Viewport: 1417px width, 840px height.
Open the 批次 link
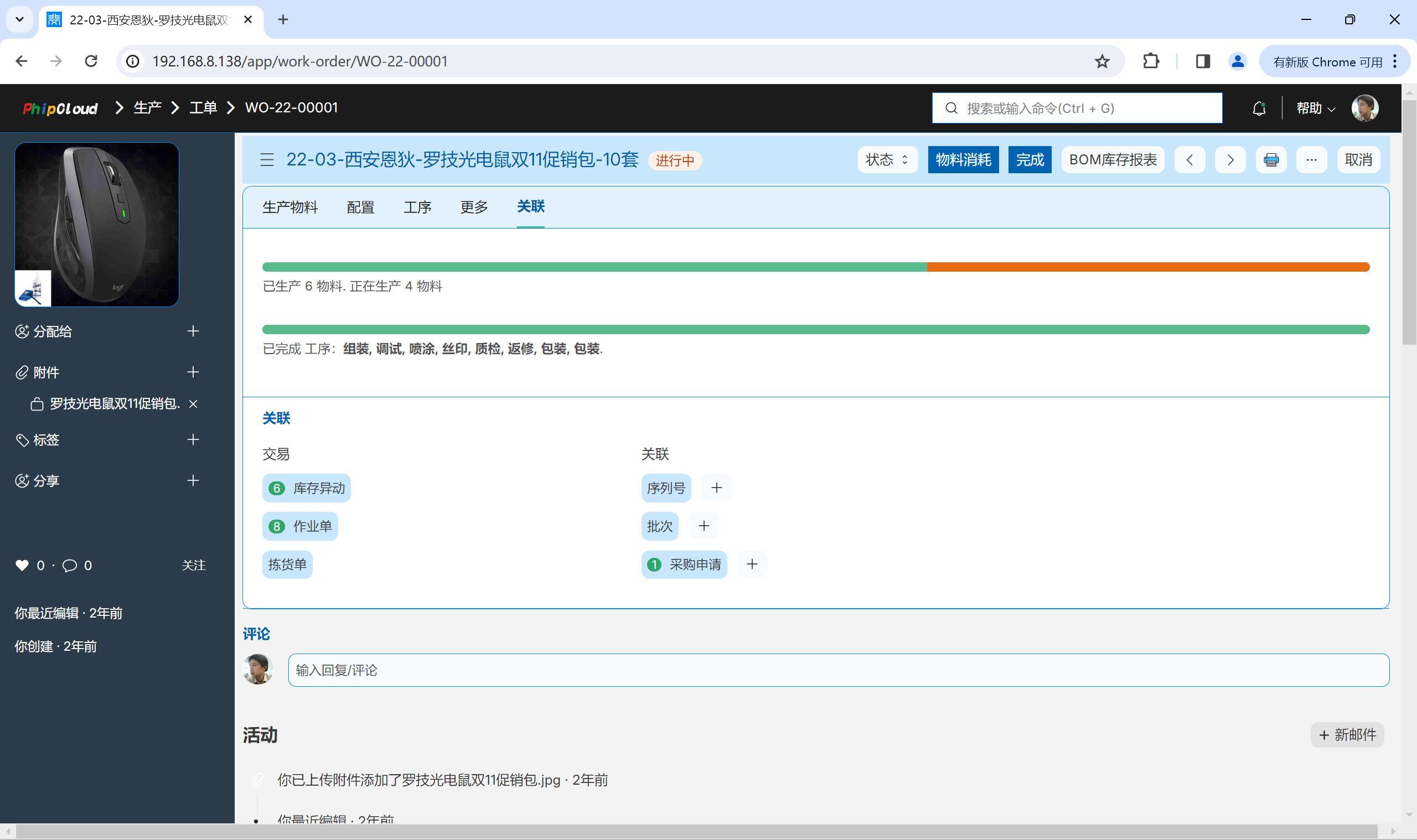(660, 526)
